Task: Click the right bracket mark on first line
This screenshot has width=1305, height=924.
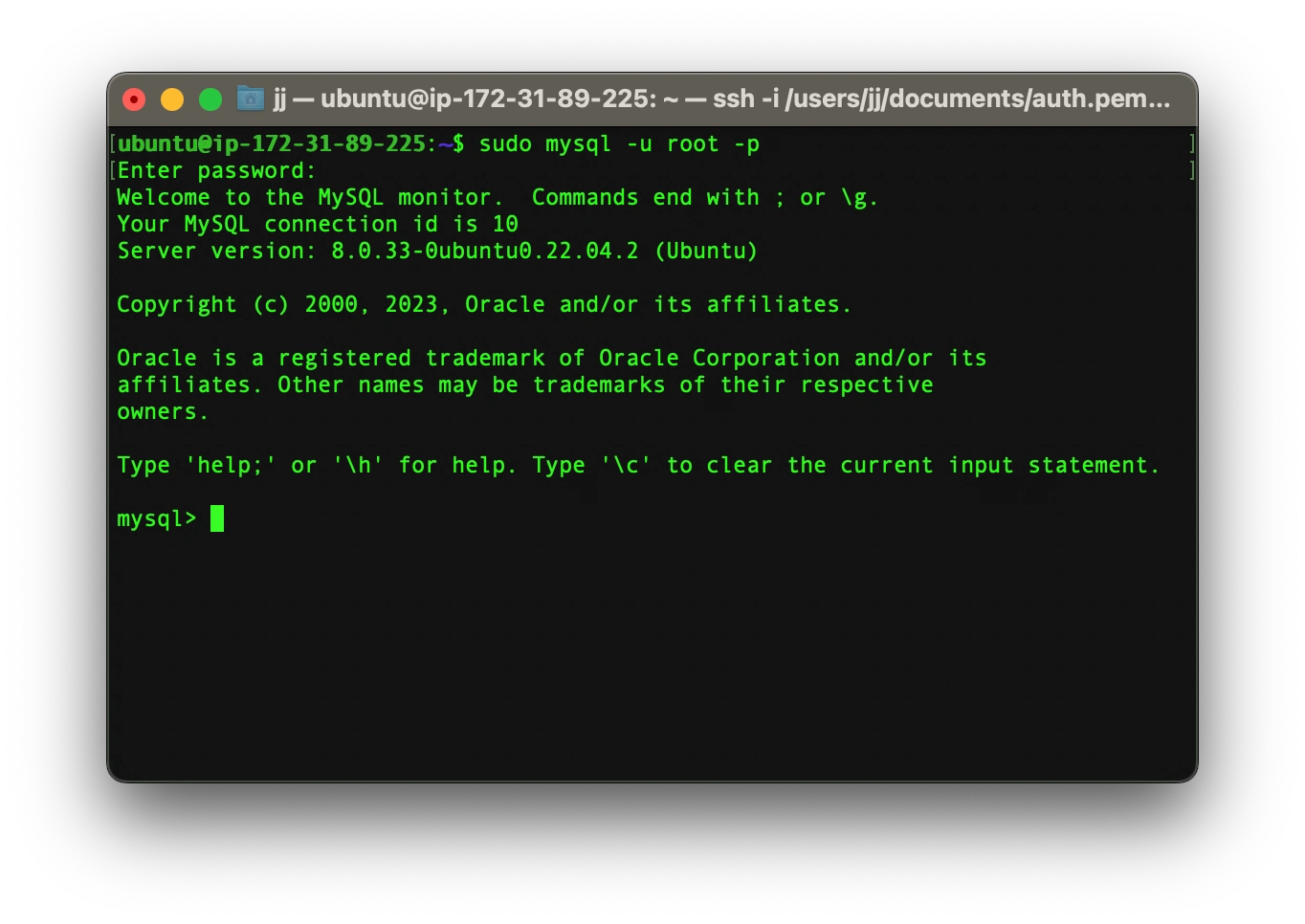Action: [1191, 143]
